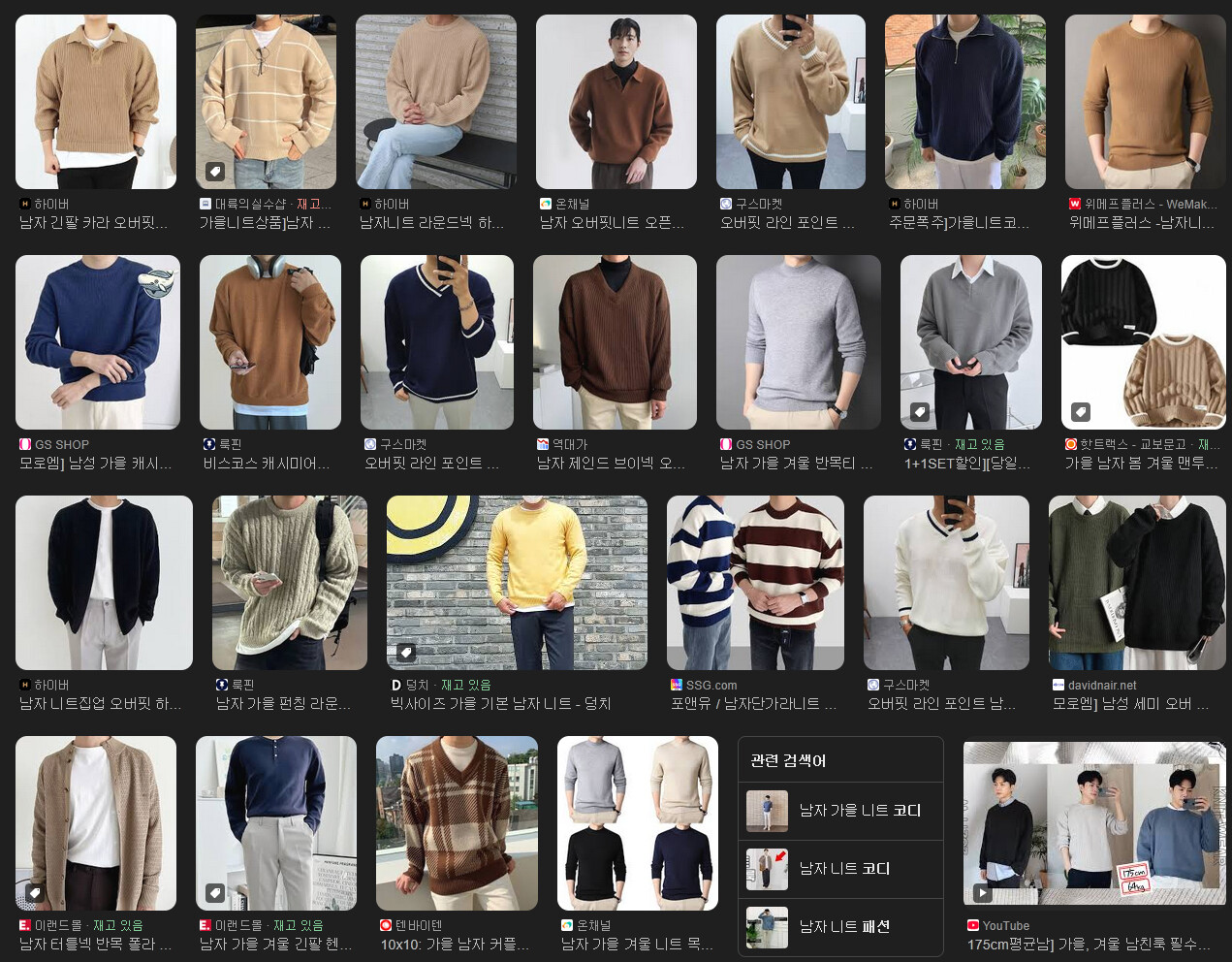Click the product tag badge on the 핫트랙스 sweater image
1232x962 pixels.
pyautogui.click(x=1081, y=412)
